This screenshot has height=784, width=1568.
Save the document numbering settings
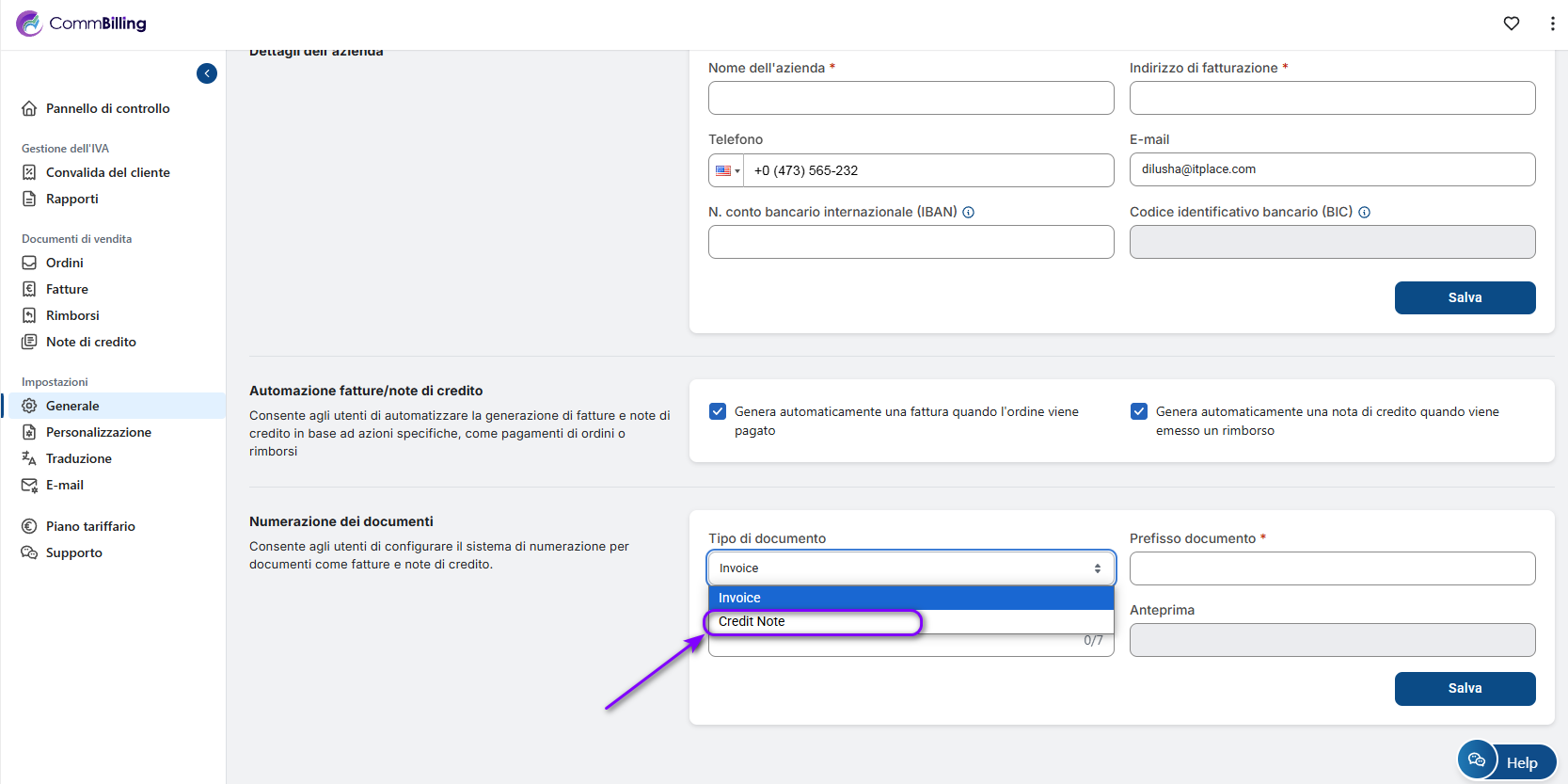click(x=1464, y=688)
